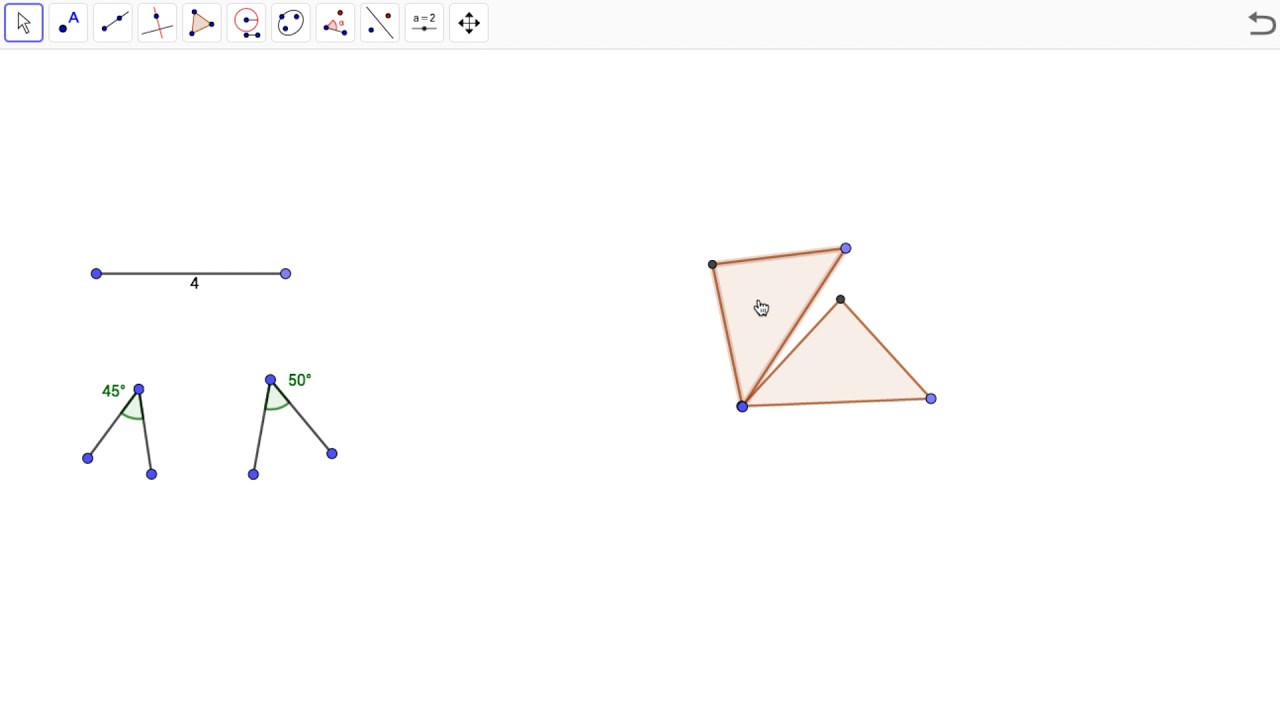Choose the Line through two points tool

(x=113, y=22)
